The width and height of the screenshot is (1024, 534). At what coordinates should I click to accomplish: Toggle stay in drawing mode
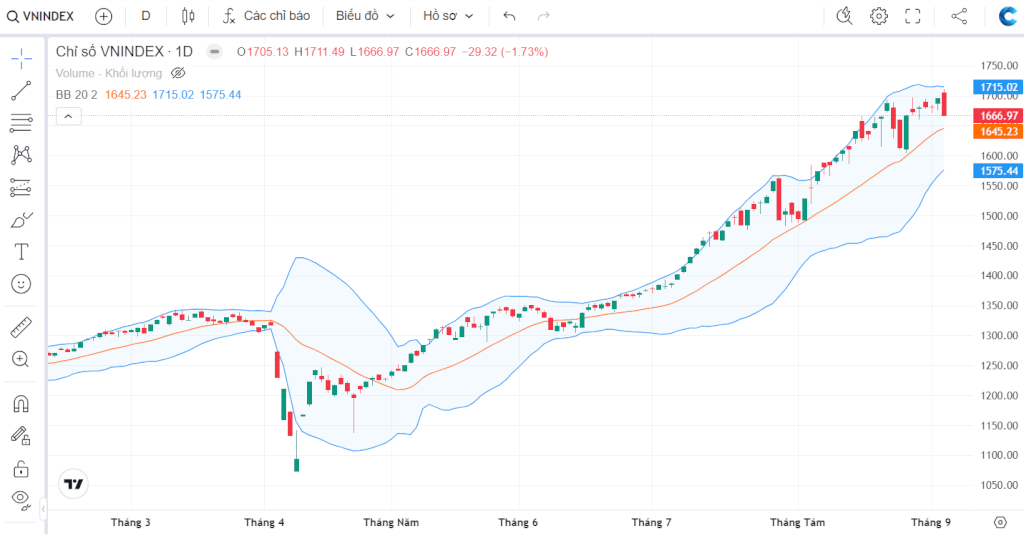[x=21, y=436]
